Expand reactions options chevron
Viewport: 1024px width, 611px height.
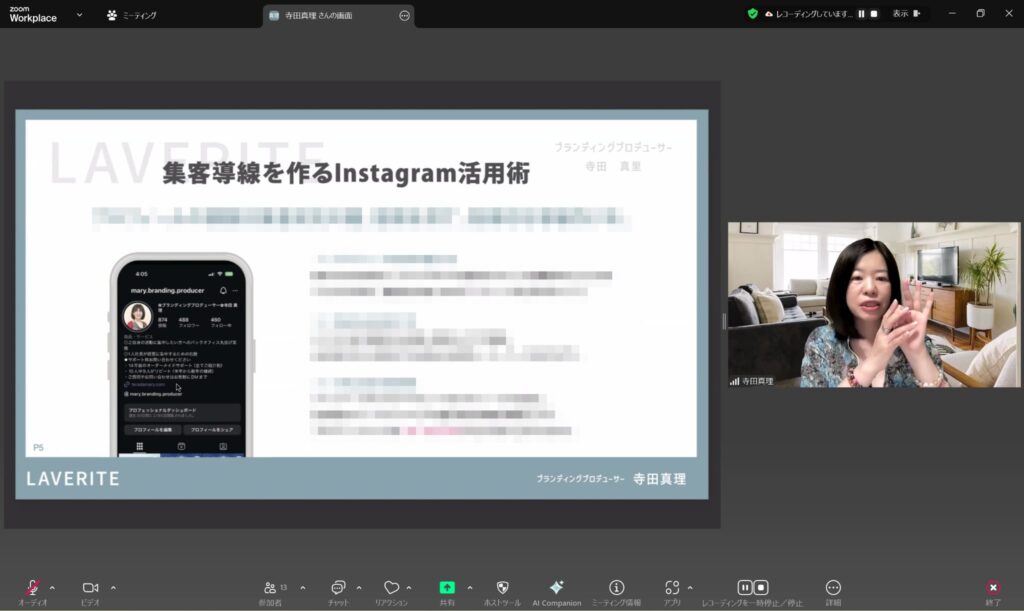[x=409, y=588]
